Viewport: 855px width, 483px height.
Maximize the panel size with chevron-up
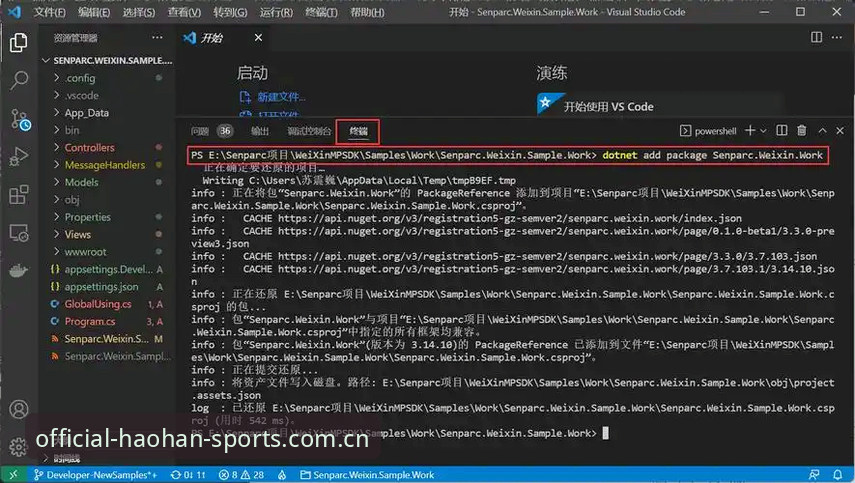[822, 131]
